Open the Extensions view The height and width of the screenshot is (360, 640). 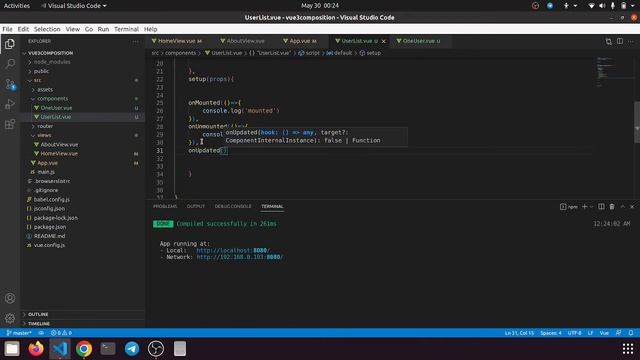click(10, 124)
